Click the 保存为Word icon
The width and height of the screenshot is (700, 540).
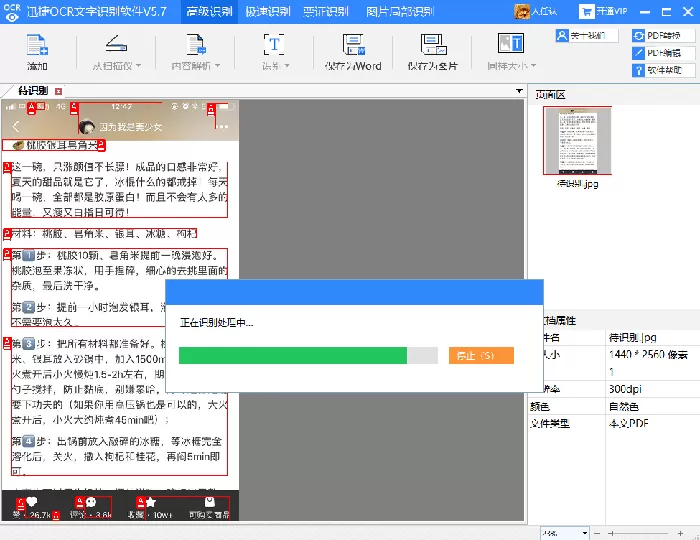(x=353, y=45)
